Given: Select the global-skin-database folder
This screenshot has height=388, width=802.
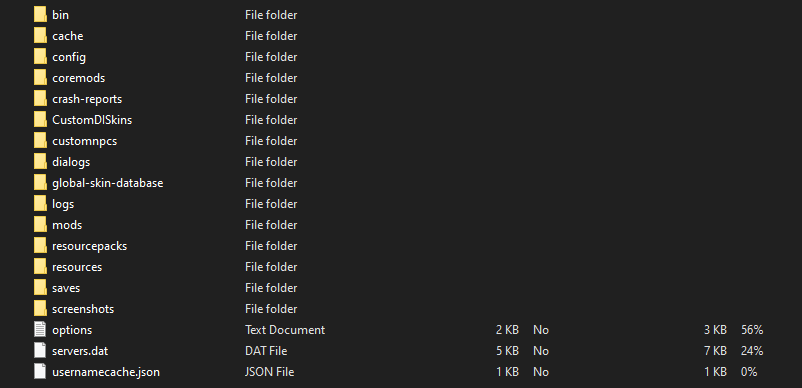Looking at the screenshot, I should [107, 183].
